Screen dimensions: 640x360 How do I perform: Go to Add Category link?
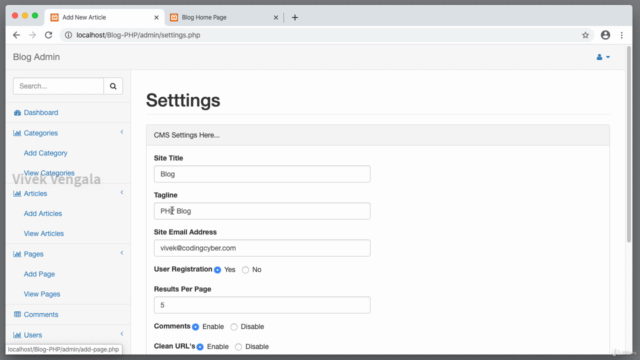[x=45, y=153]
